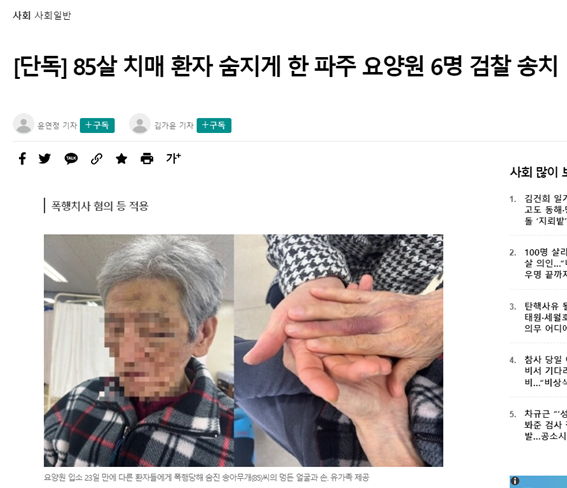Enlarge the article photo of bruised hand

coord(338,350)
